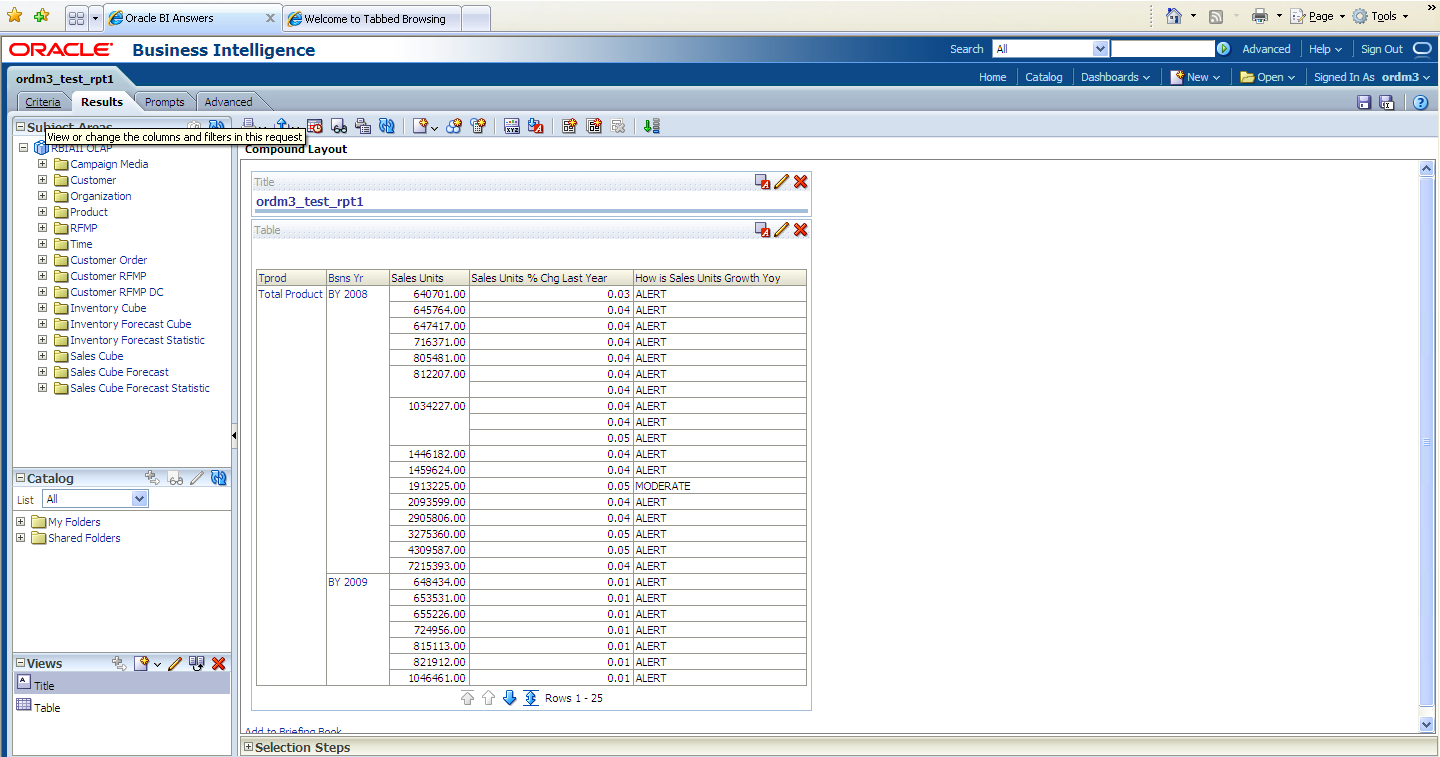Remove the Table view with its red X
This screenshot has width=1440, height=757.
(x=800, y=230)
